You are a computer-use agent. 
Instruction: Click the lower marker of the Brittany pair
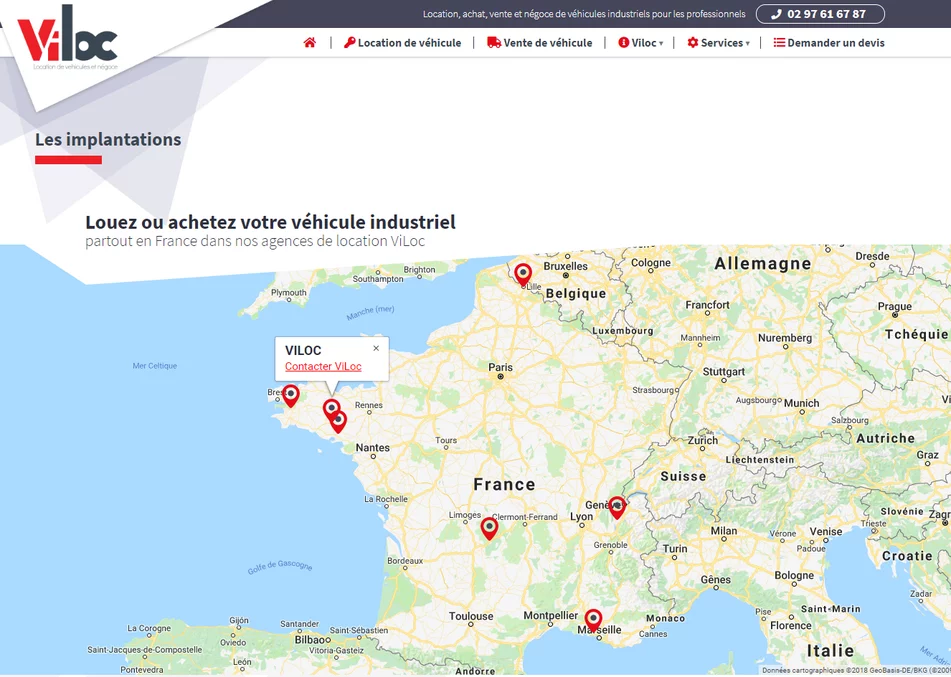(x=339, y=422)
